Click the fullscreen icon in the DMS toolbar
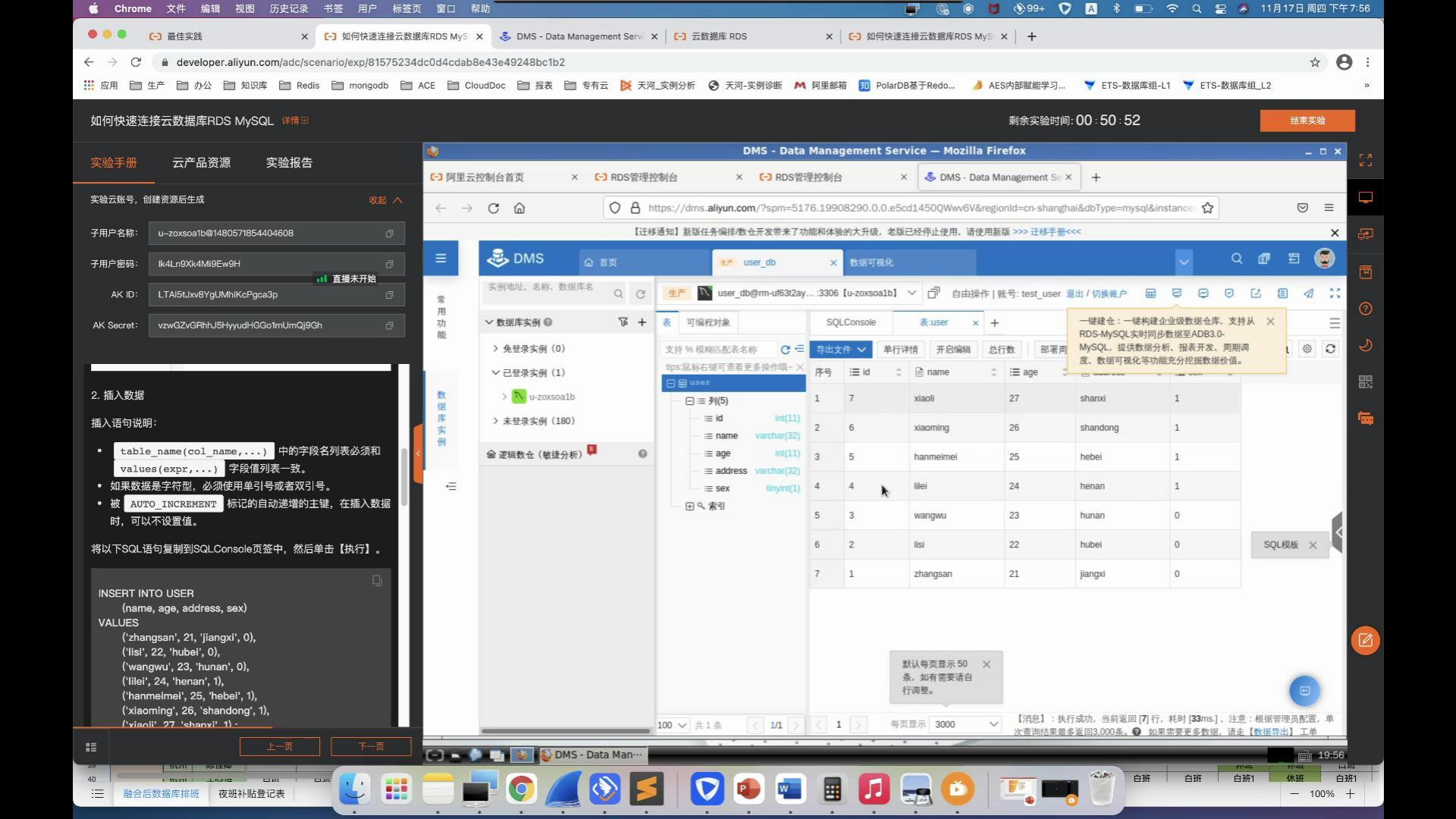Viewport: 1456px width, 819px height. pyautogui.click(x=1335, y=293)
